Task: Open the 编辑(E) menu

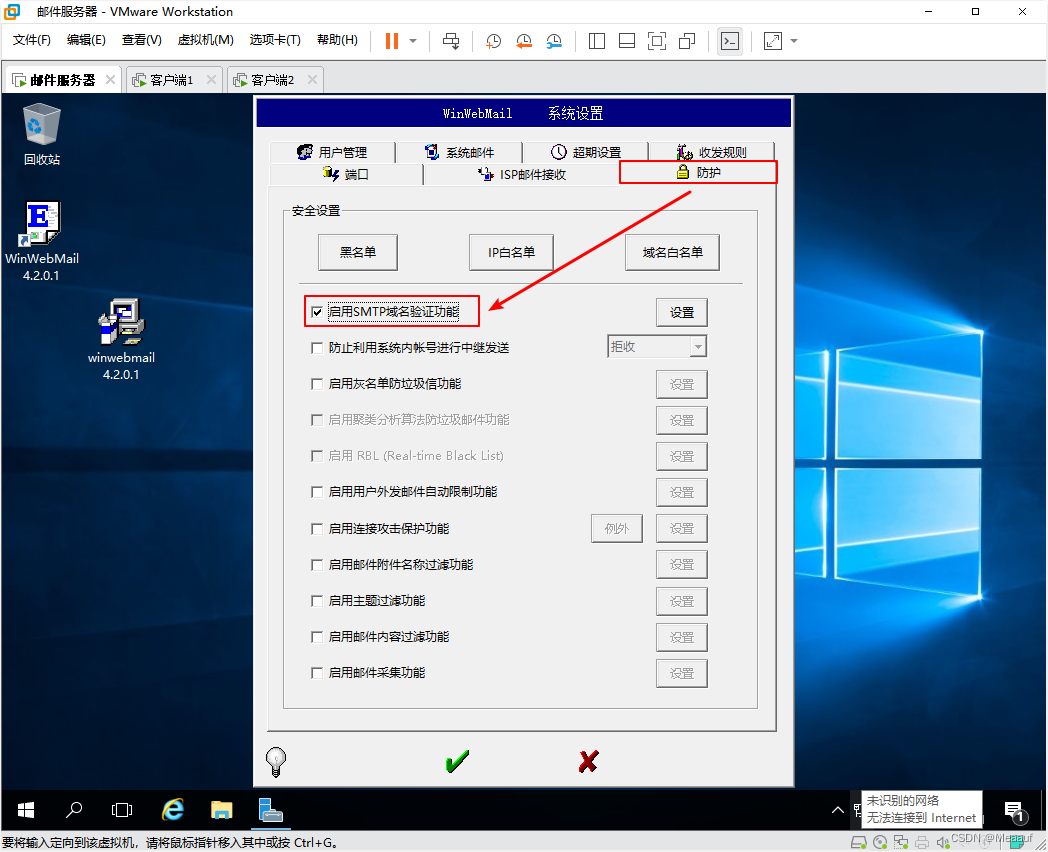Action: 86,40
